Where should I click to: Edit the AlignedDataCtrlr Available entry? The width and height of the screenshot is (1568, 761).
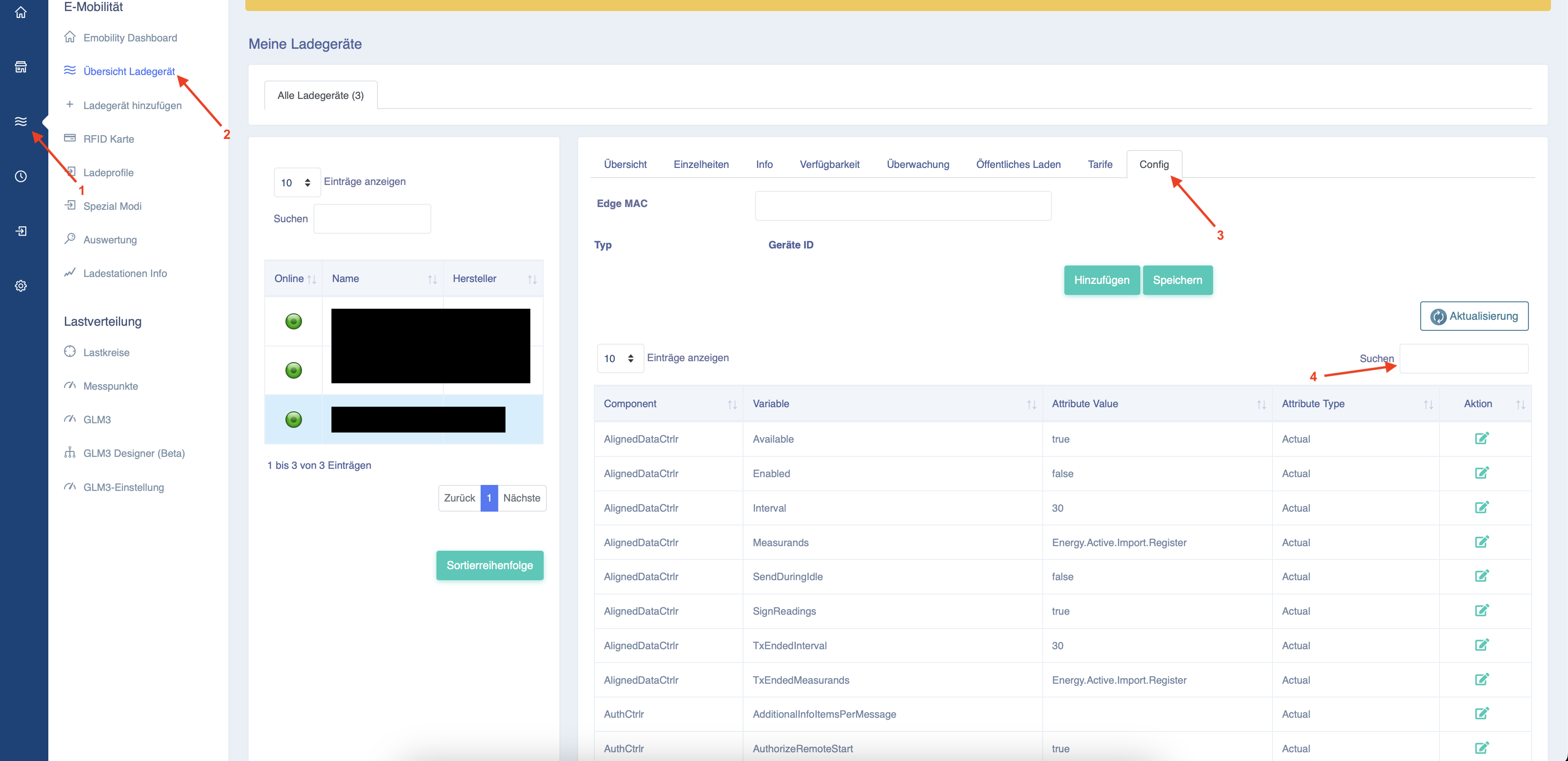click(1481, 438)
